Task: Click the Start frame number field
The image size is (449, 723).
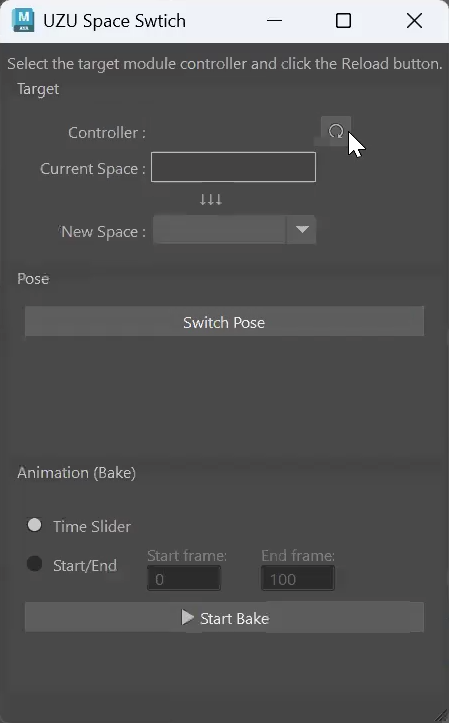Action: pyautogui.click(x=184, y=579)
